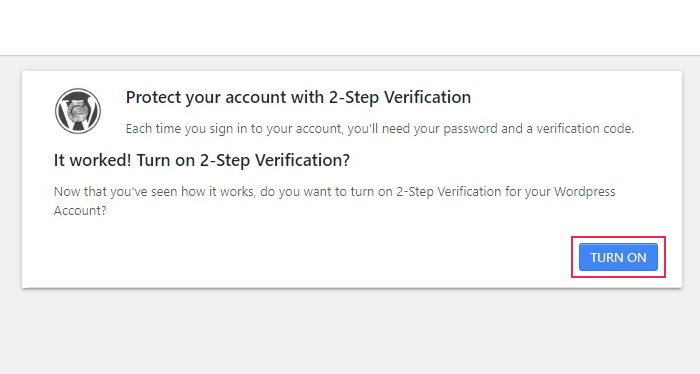
Task: Click the blue TURN ON button
Action: tap(618, 257)
